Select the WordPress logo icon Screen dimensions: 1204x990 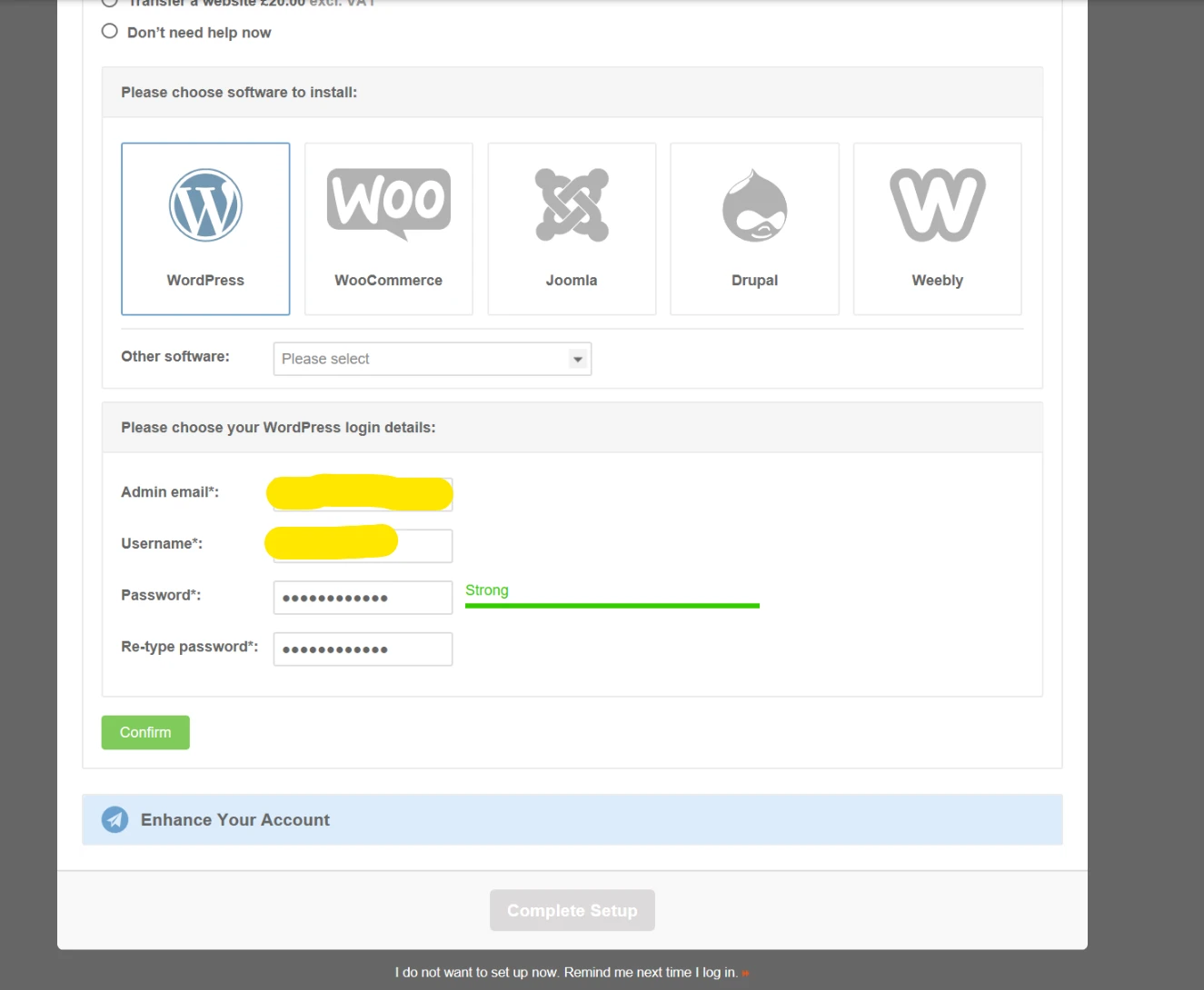tap(205, 205)
